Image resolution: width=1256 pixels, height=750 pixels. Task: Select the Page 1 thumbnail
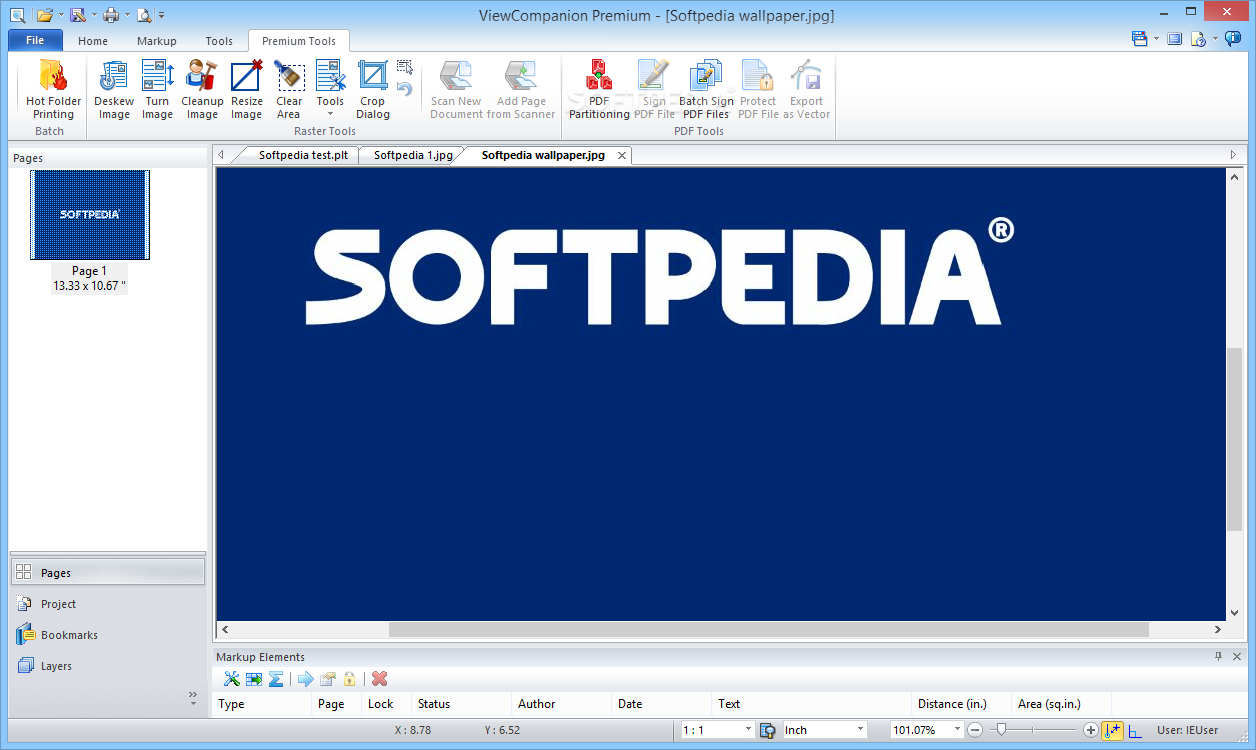tap(90, 215)
